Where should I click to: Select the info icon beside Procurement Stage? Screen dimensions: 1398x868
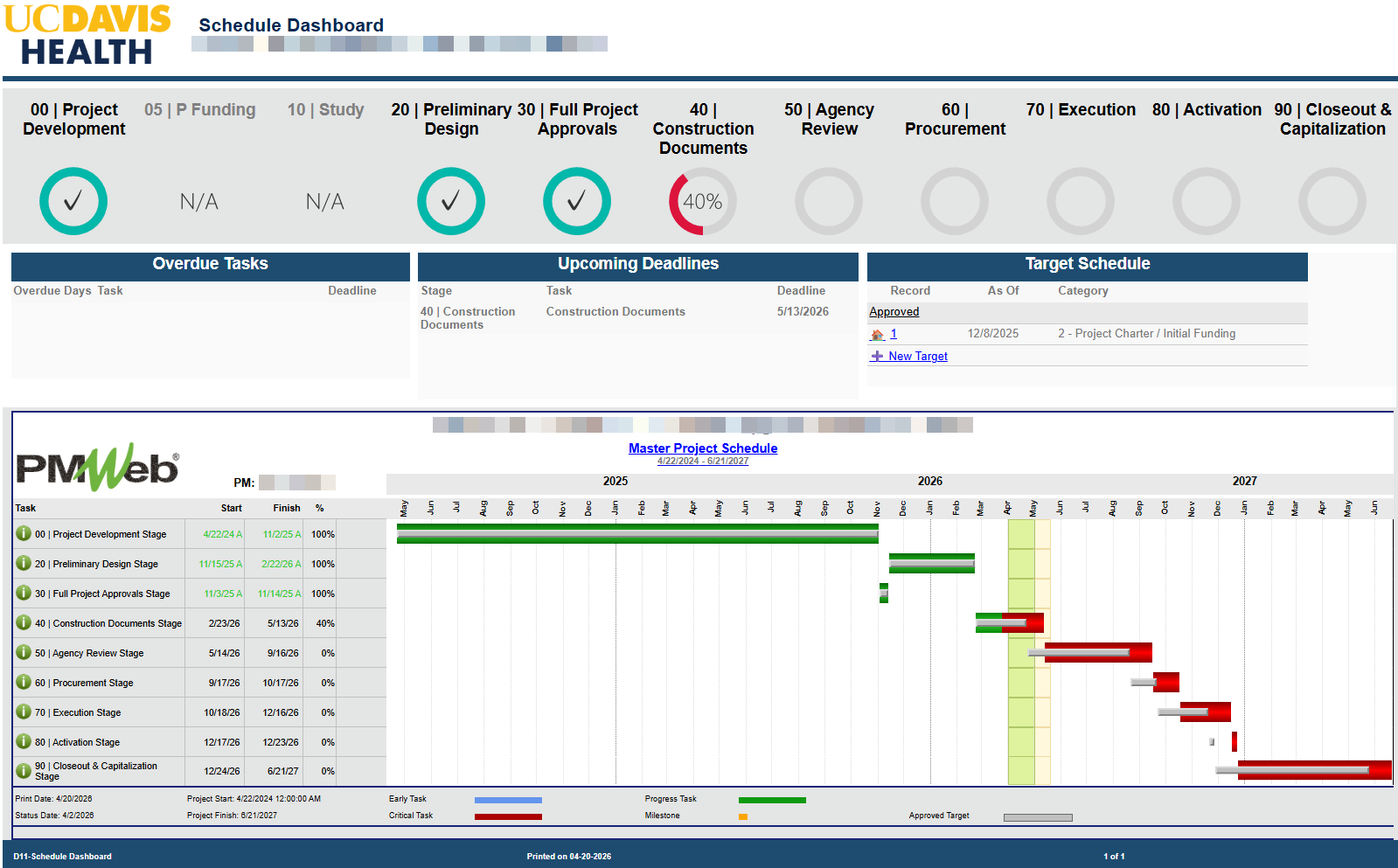click(24, 682)
